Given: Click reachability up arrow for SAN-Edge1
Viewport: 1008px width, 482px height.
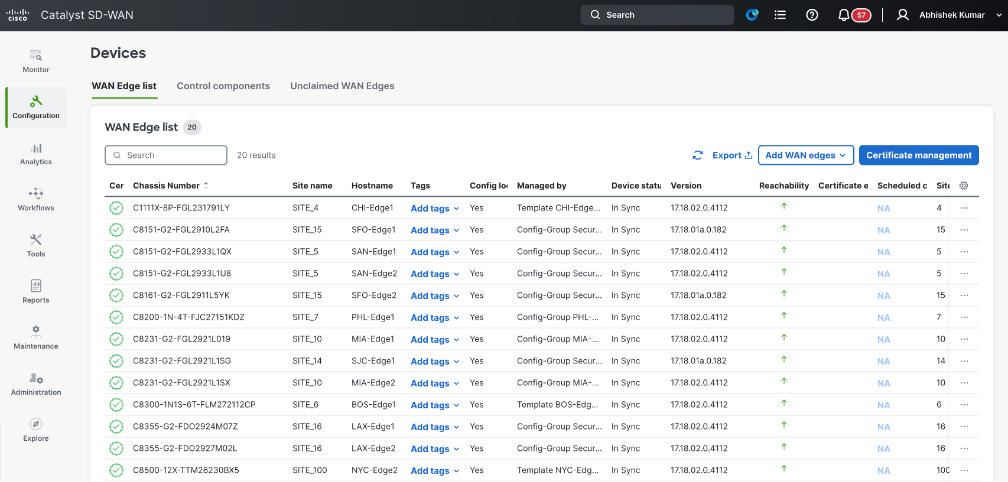Looking at the screenshot, I should (x=784, y=250).
